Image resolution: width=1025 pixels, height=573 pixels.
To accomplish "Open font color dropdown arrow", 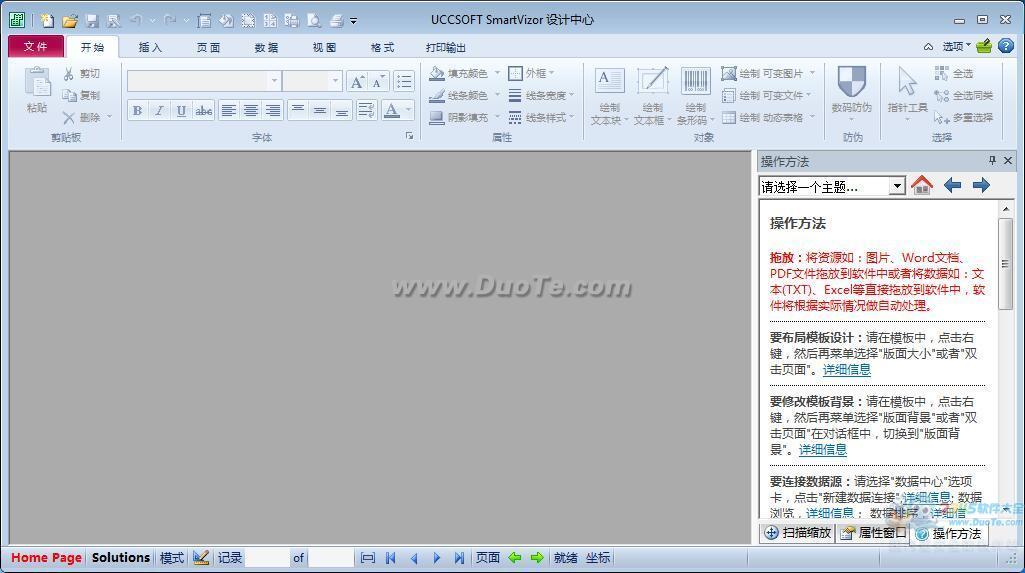I will tap(409, 110).
